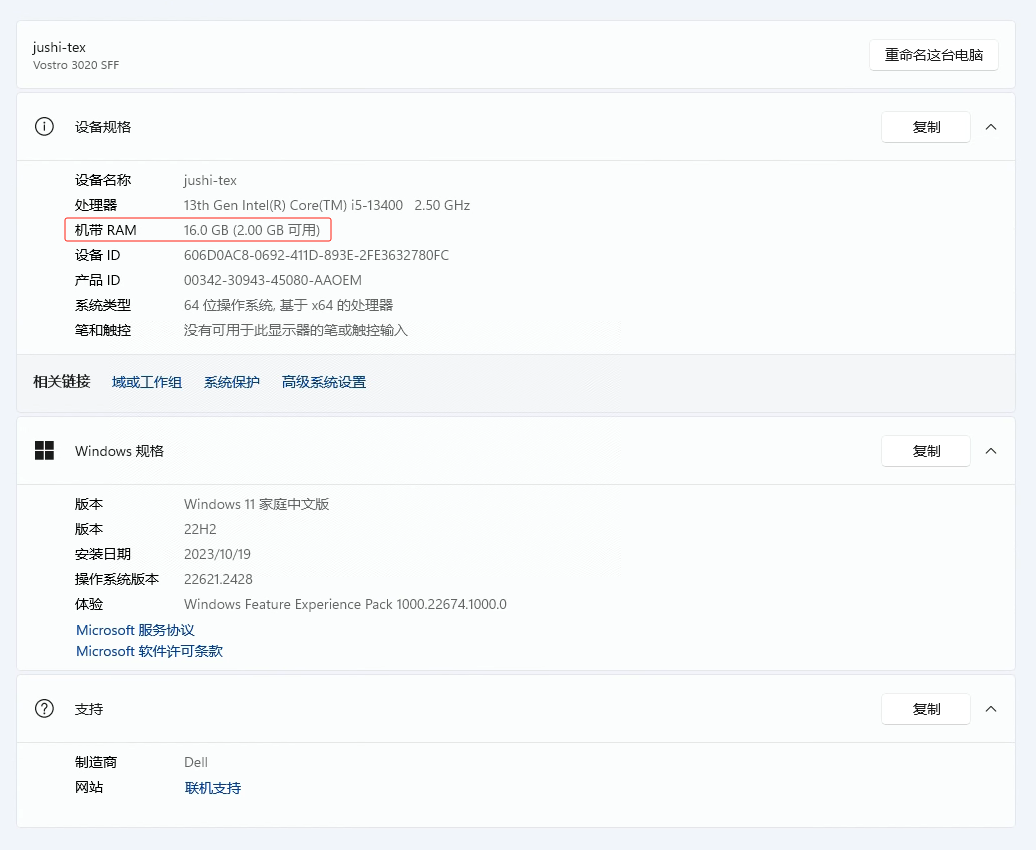Viewport: 1036px width, 850px height.
Task: Click the version value 22H2
Action: tap(200, 529)
